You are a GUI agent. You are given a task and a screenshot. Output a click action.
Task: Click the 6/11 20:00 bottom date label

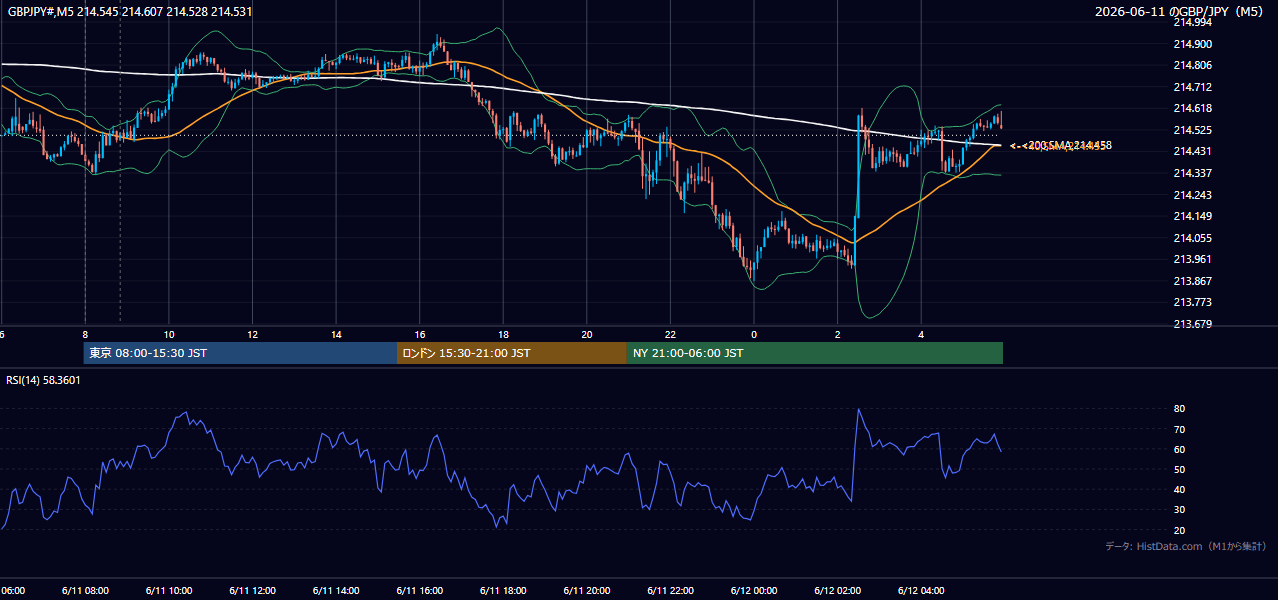tap(586, 591)
